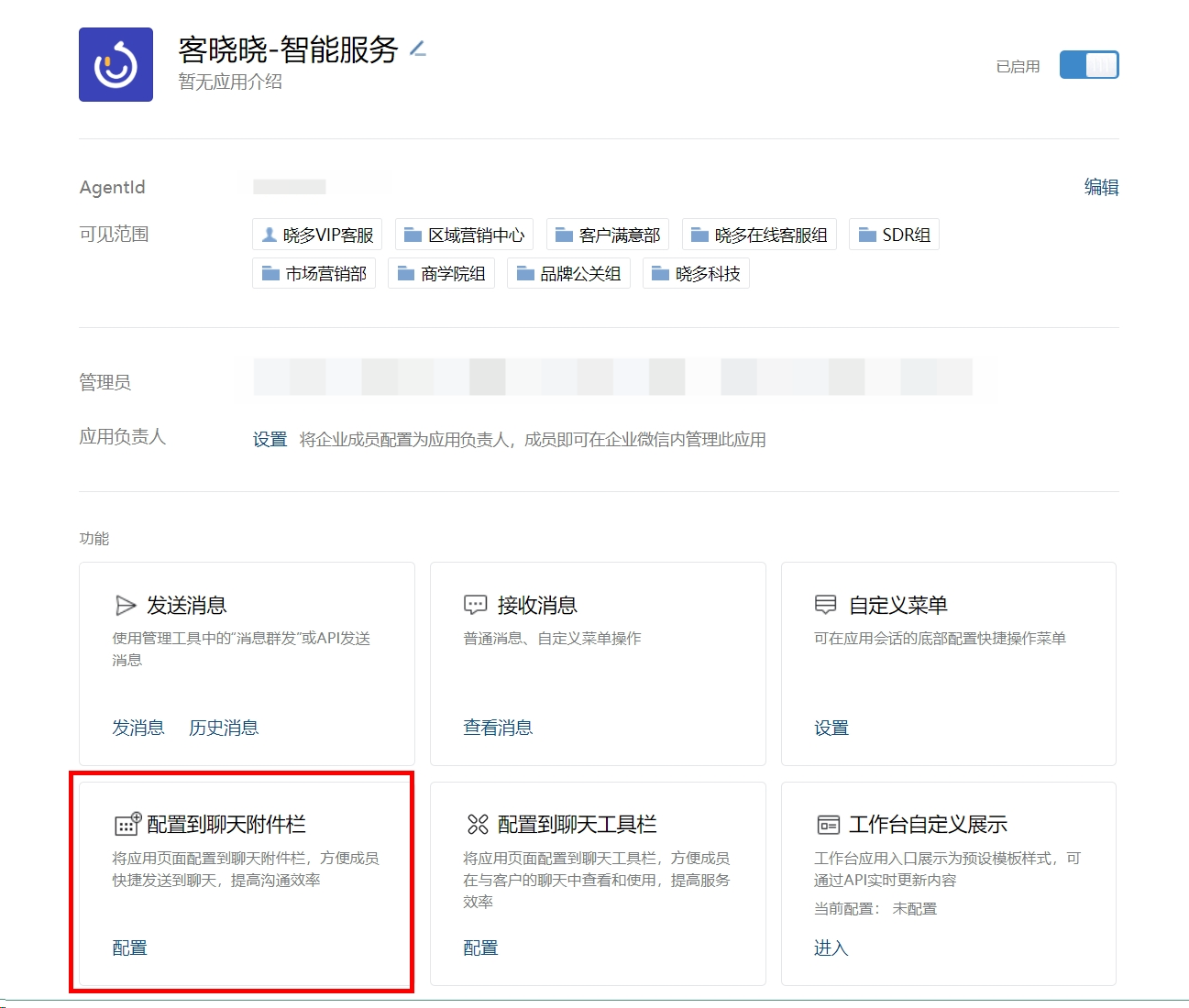Click the 区域营销中心 department name
The image size is (1189, 1008).
tap(477, 236)
